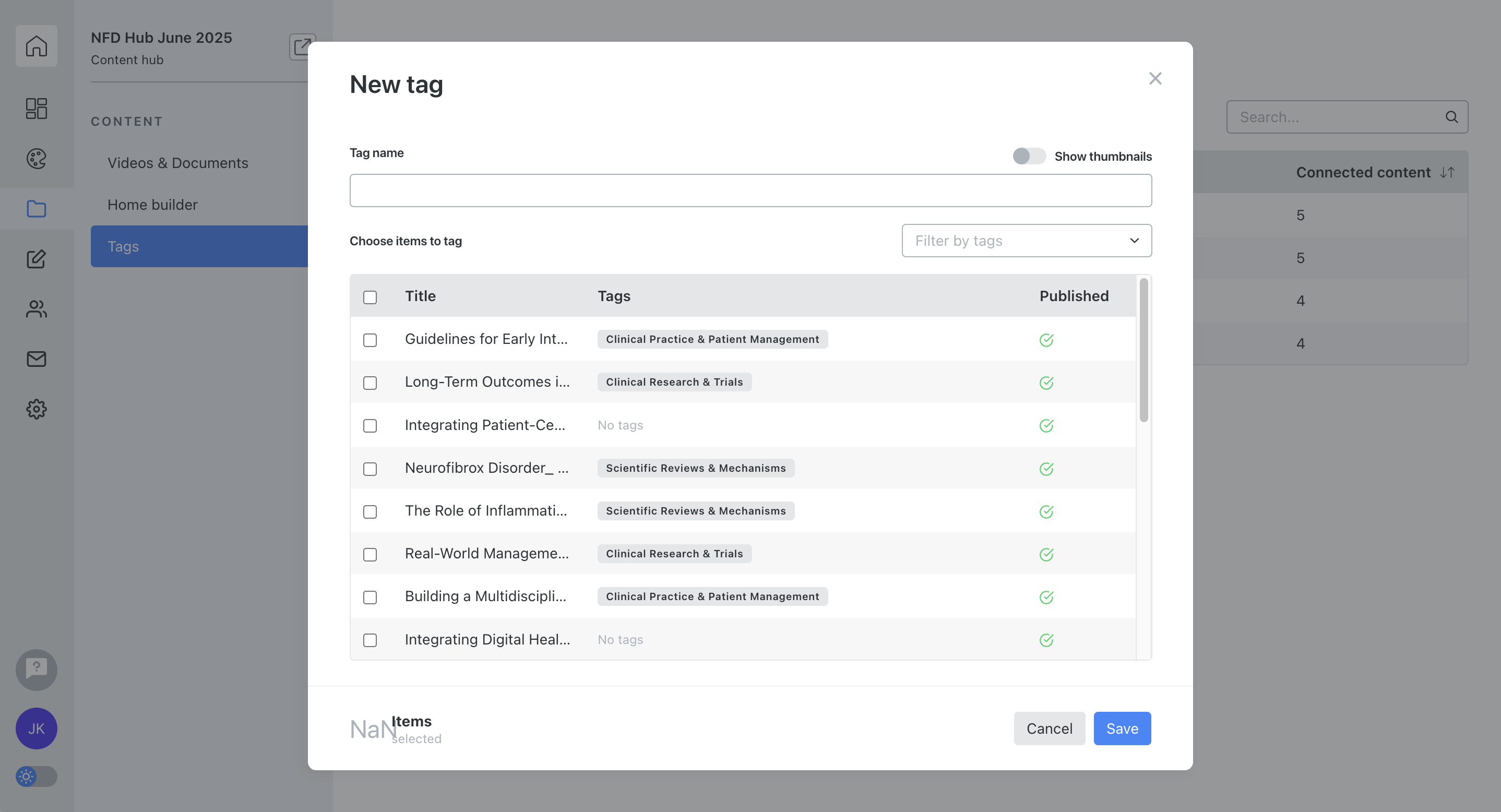Click the Connected content column header
Viewport: 1501px width, 812px height.
(x=1363, y=172)
